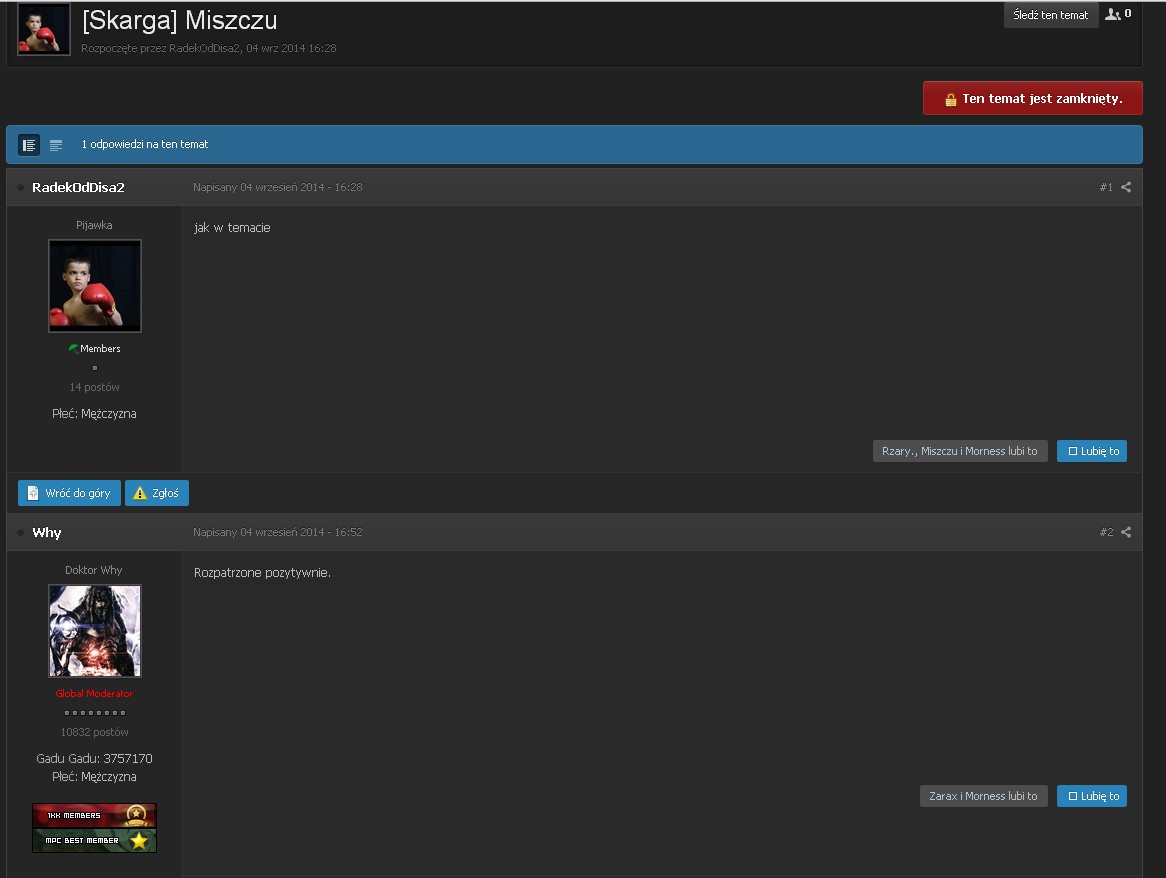Click 1KK MEMBERS award badge
Image resolution: width=1166 pixels, height=878 pixels.
[x=94, y=816]
